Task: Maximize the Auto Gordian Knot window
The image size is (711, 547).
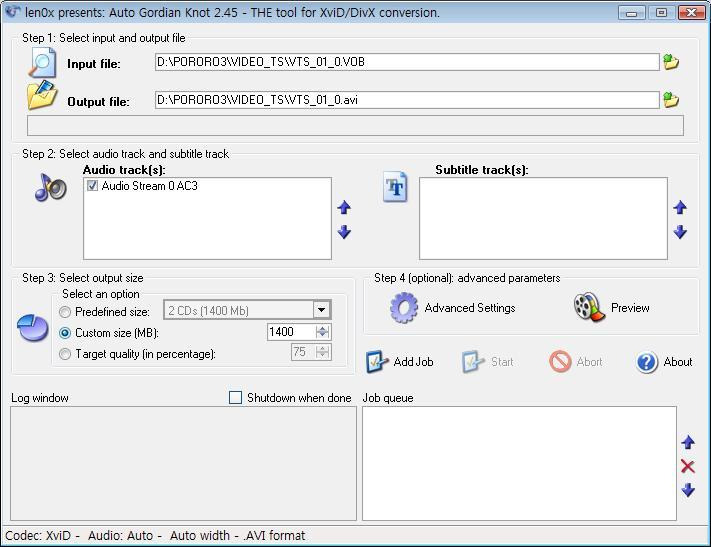Action: (x=662, y=13)
